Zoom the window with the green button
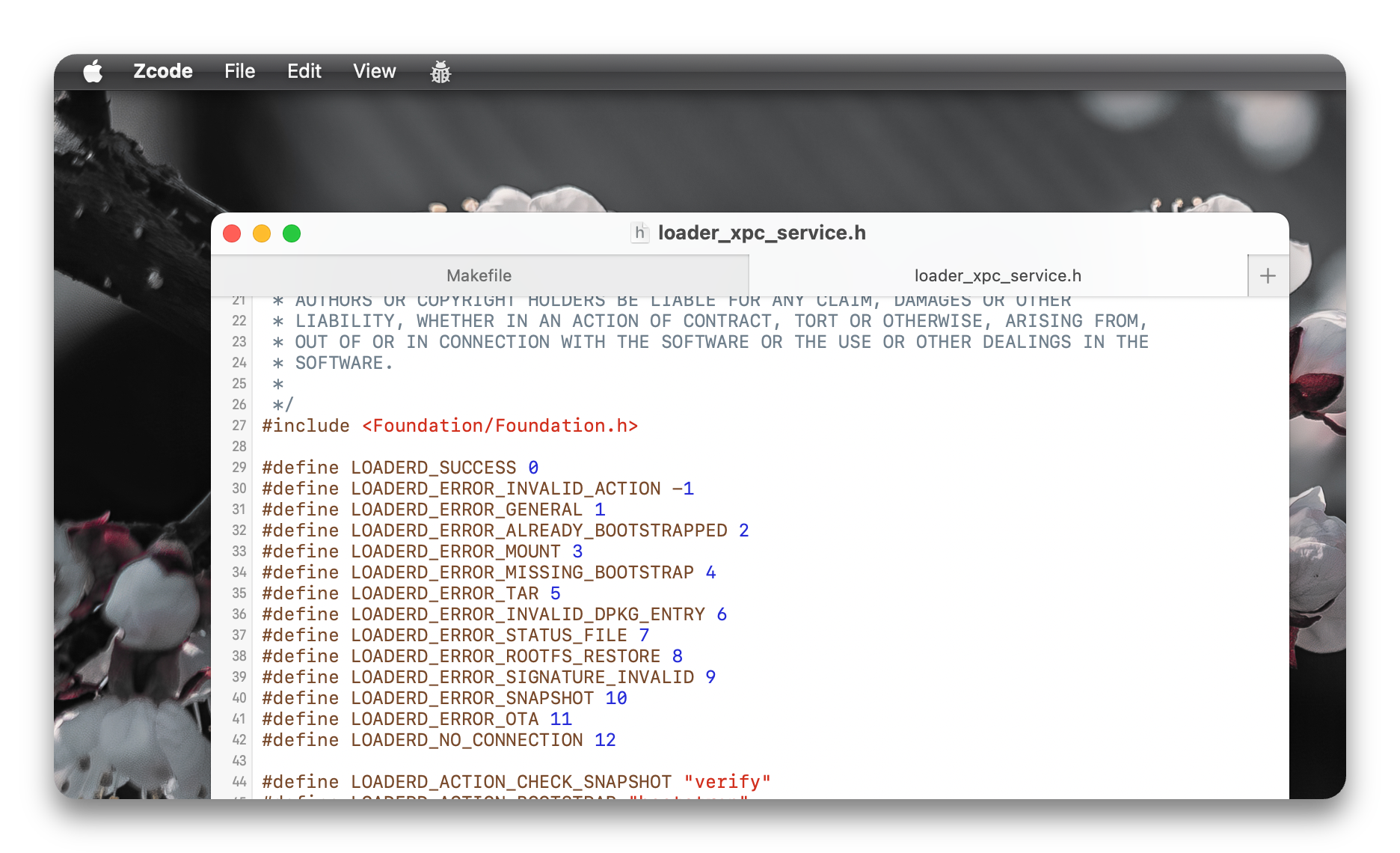Image resolution: width=1400 pixels, height=853 pixels. tap(292, 233)
